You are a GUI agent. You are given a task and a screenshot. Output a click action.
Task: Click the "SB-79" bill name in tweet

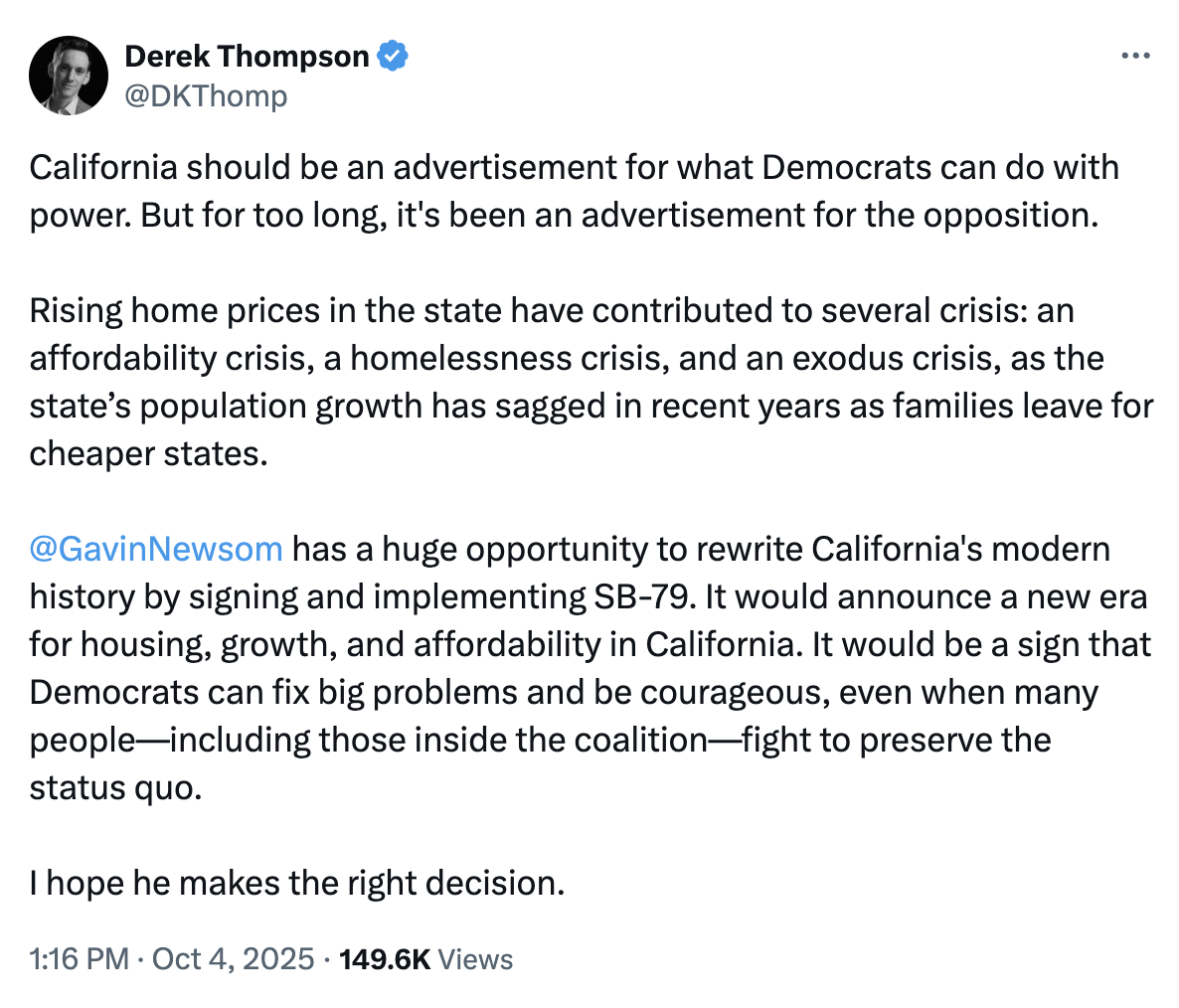coord(644,596)
